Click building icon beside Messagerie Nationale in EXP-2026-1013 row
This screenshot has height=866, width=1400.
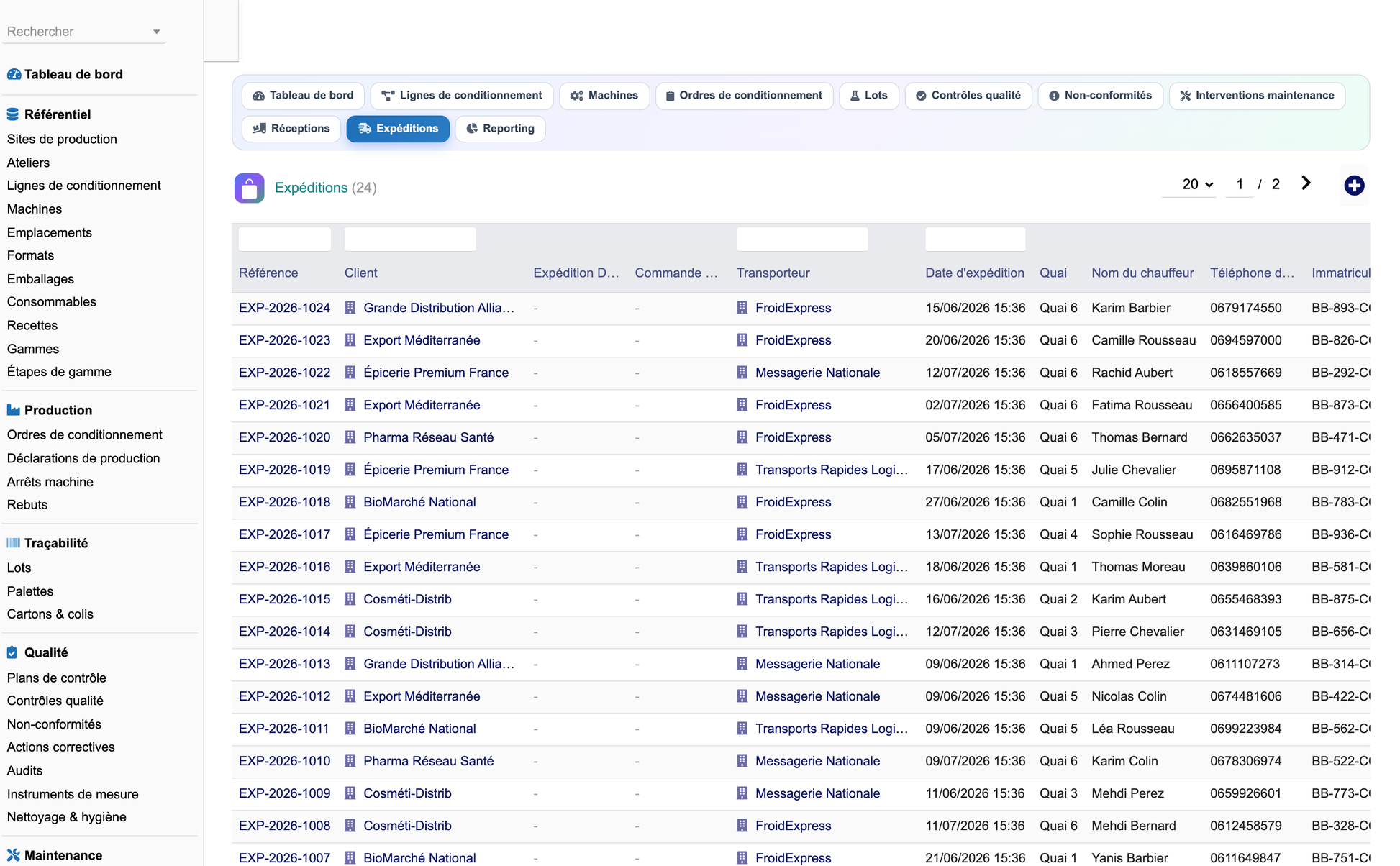tap(742, 664)
